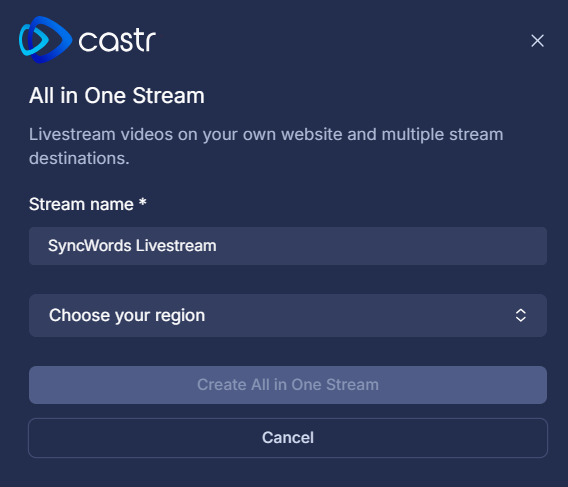The width and height of the screenshot is (568, 487).
Task: Click the Castr play-shaped logo icon
Action: tap(45, 39)
